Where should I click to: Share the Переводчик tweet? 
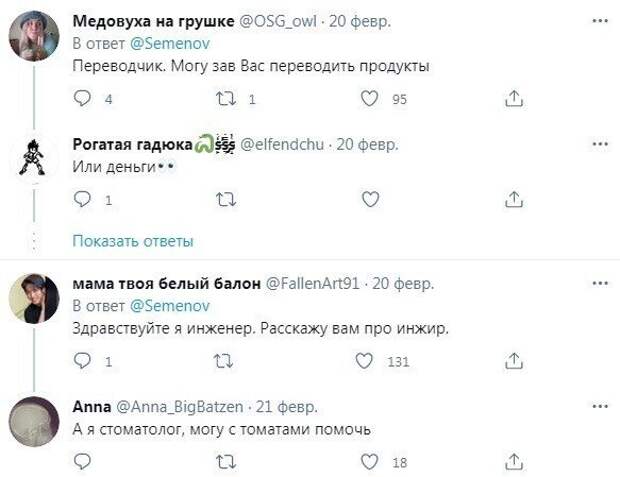click(x=514, y=99)
